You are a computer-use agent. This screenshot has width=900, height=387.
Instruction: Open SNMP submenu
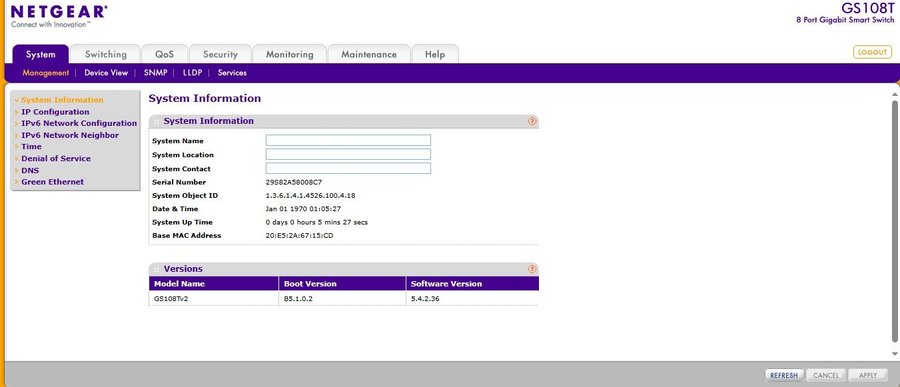[156, 73]
